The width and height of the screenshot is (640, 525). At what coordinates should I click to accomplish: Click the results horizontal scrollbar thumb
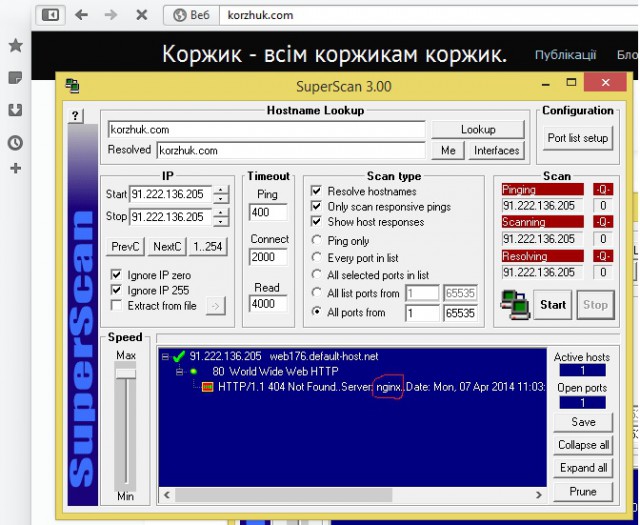[x=284, y=495]
